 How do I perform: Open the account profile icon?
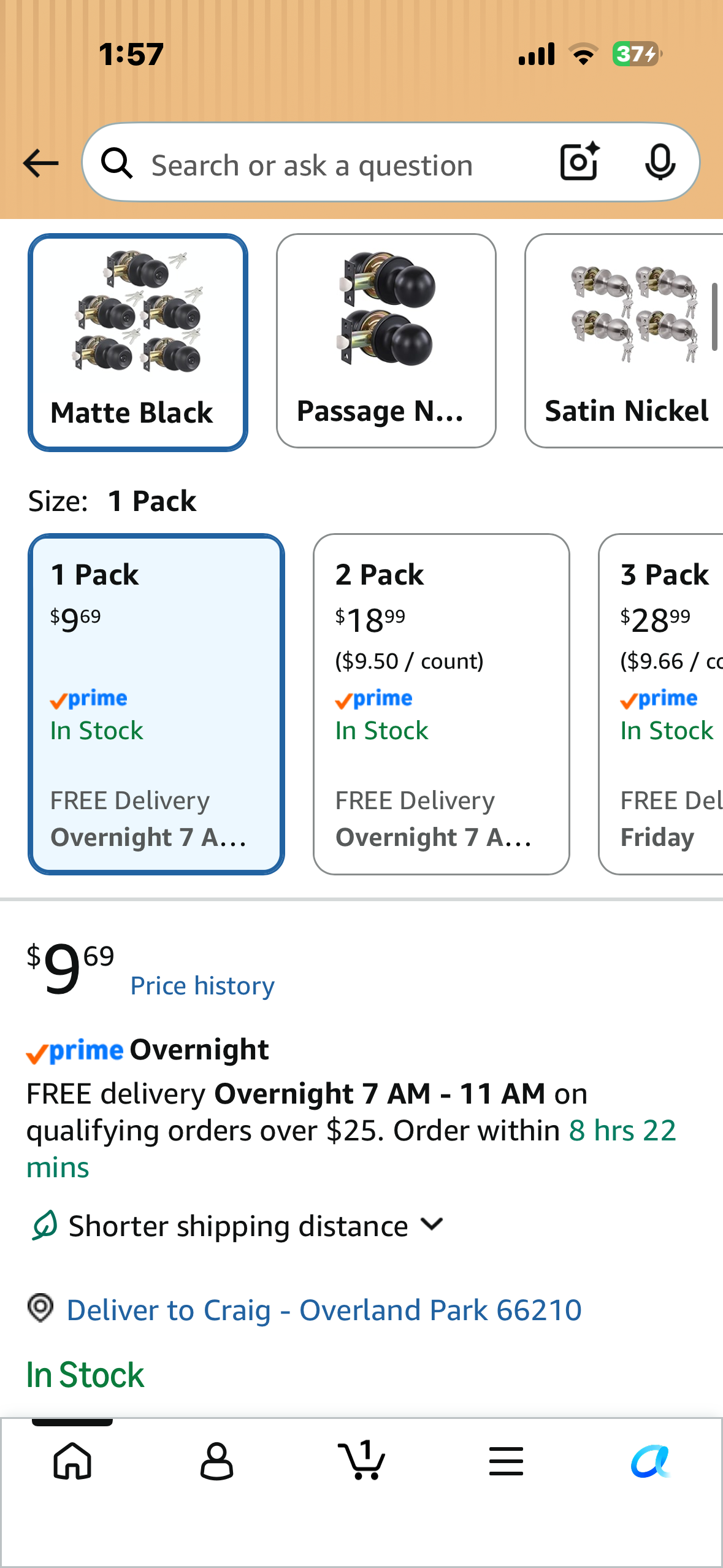(x=216, y=1461)
